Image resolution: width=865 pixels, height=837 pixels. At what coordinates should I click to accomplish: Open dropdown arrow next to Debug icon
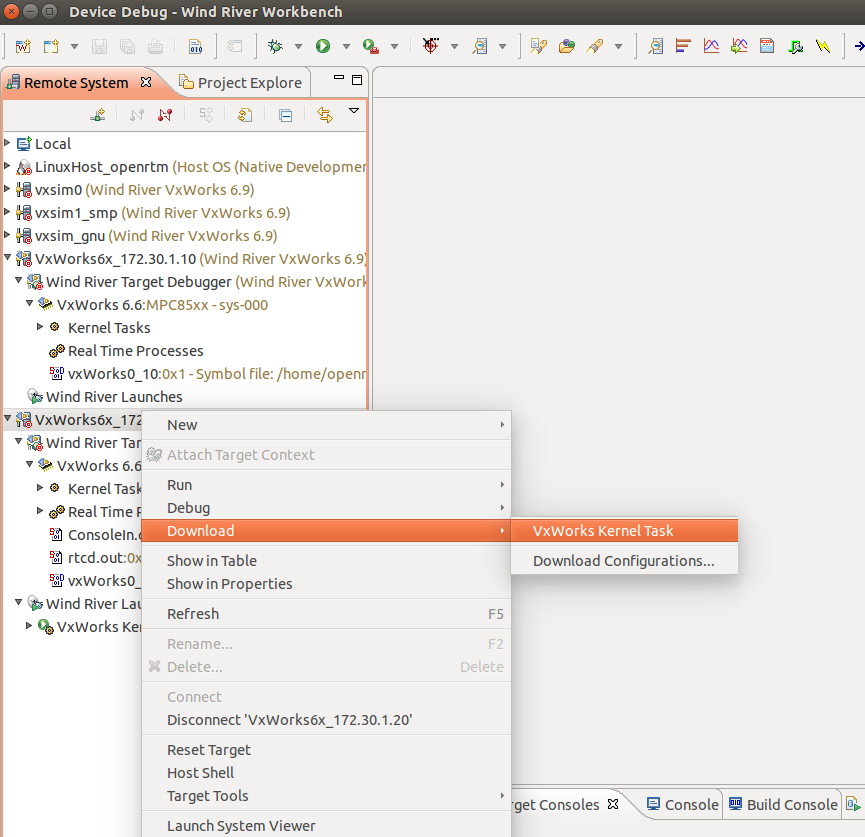coord(298,47)
